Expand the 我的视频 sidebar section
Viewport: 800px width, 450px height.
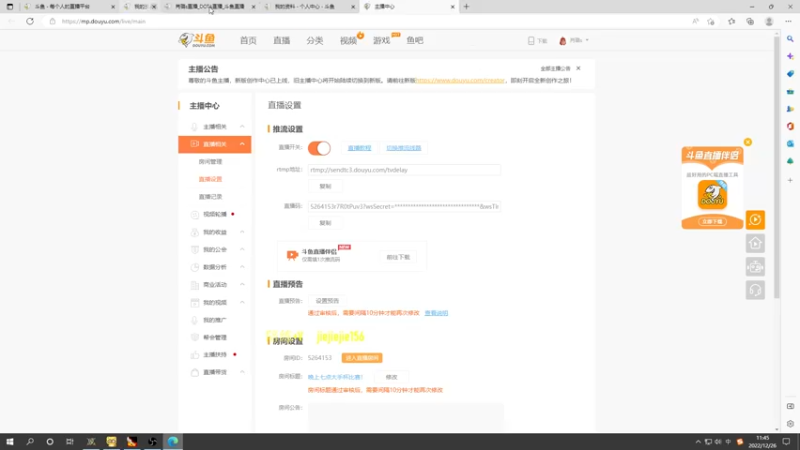point(242,302)
